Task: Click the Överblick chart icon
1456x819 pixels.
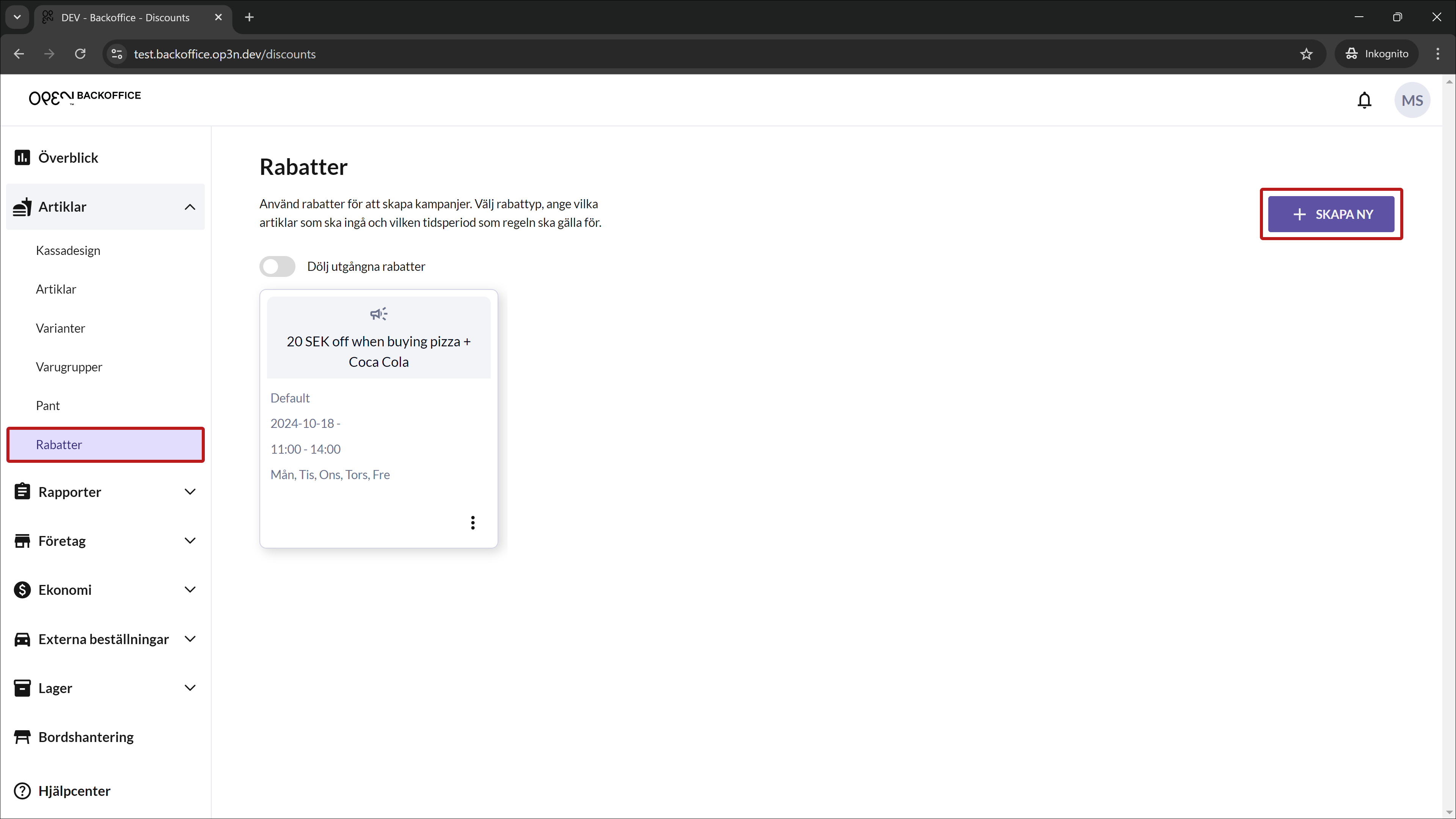Action: pos(22,157)
